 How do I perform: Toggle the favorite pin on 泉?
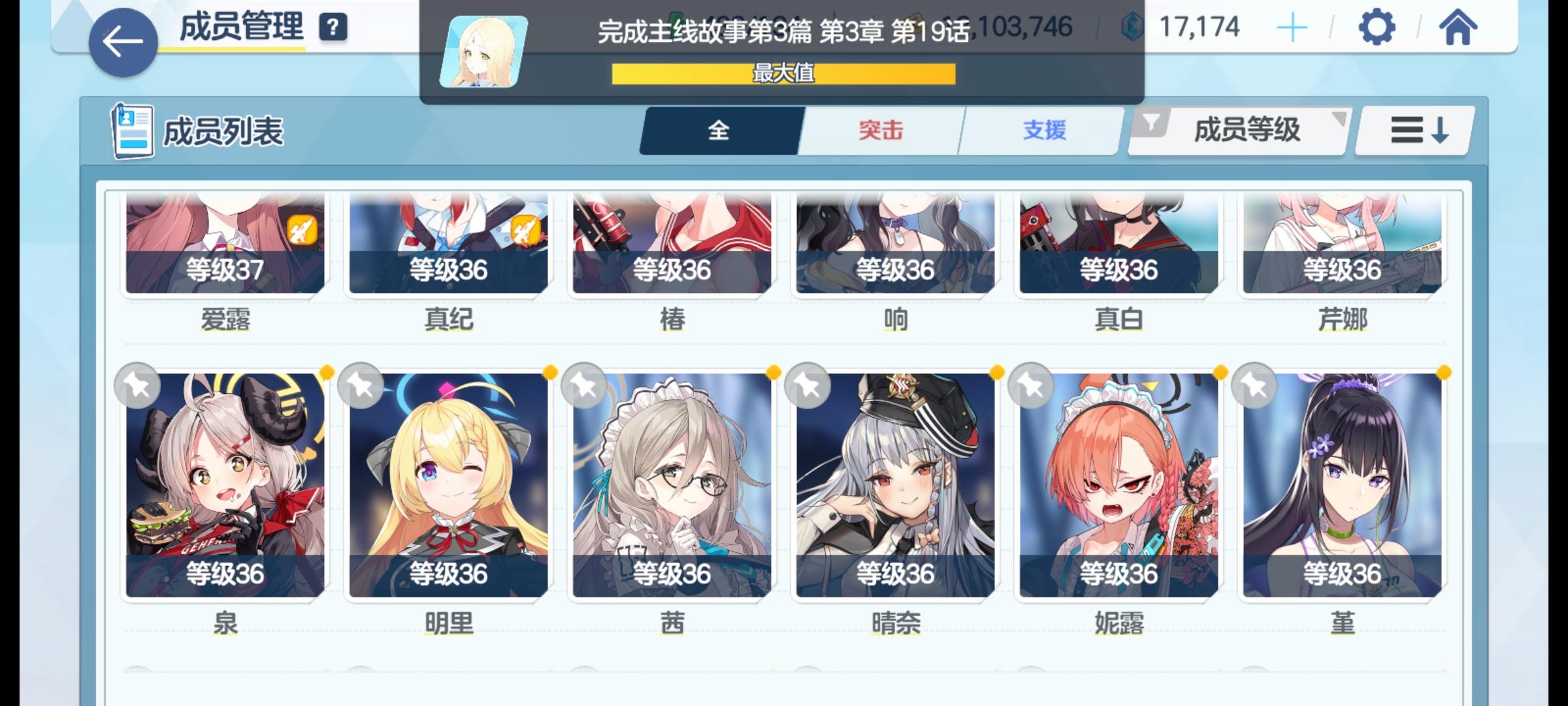coord(137,386)
